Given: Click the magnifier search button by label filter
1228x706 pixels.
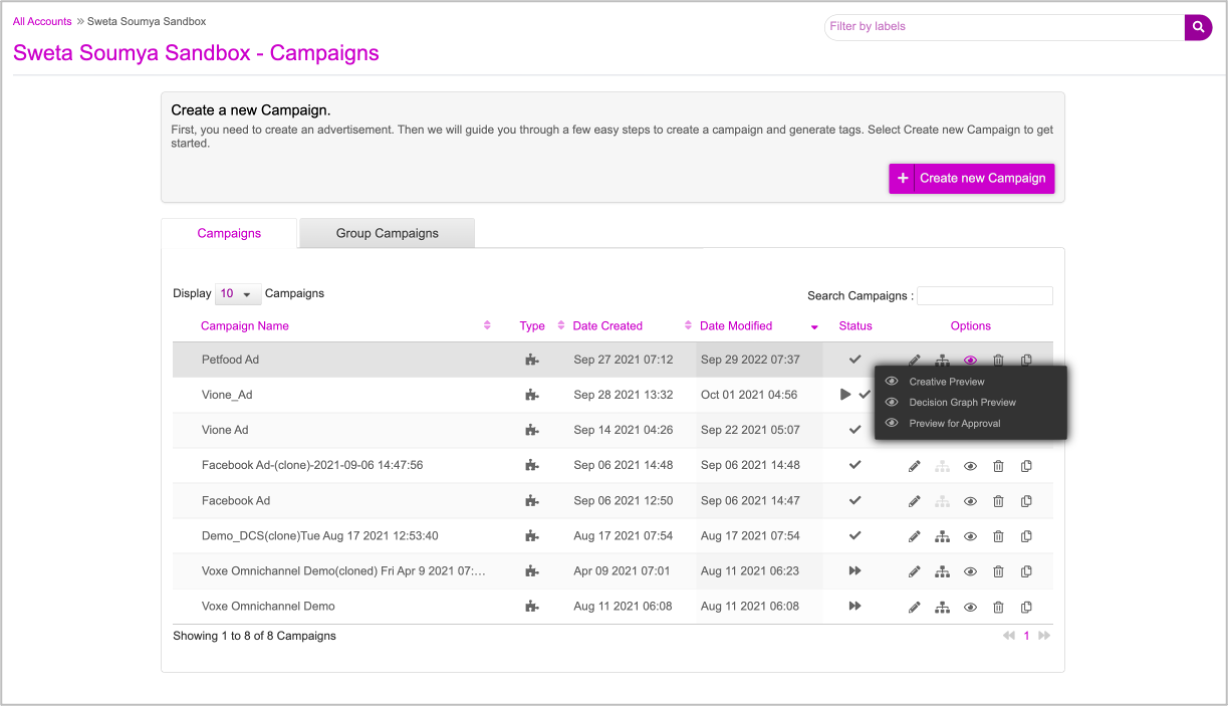Looking at the screenshot, I should coord(1198,27).
